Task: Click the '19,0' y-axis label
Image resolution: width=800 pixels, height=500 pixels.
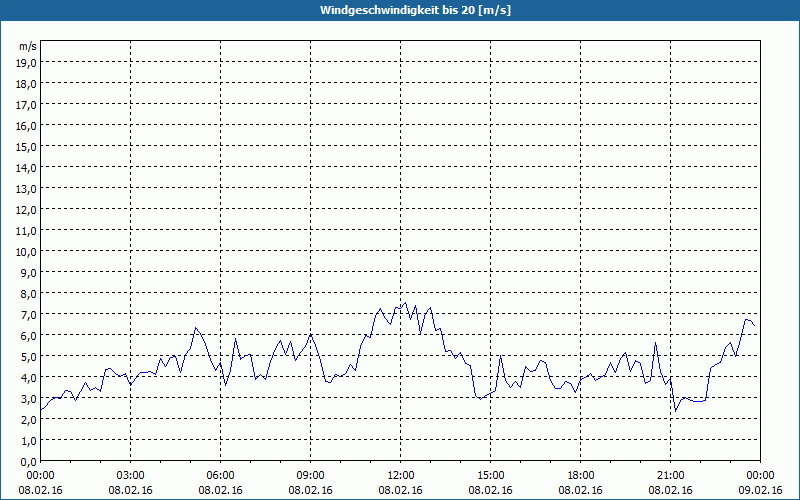Action: pyautogui.click(x=26, y=63)
